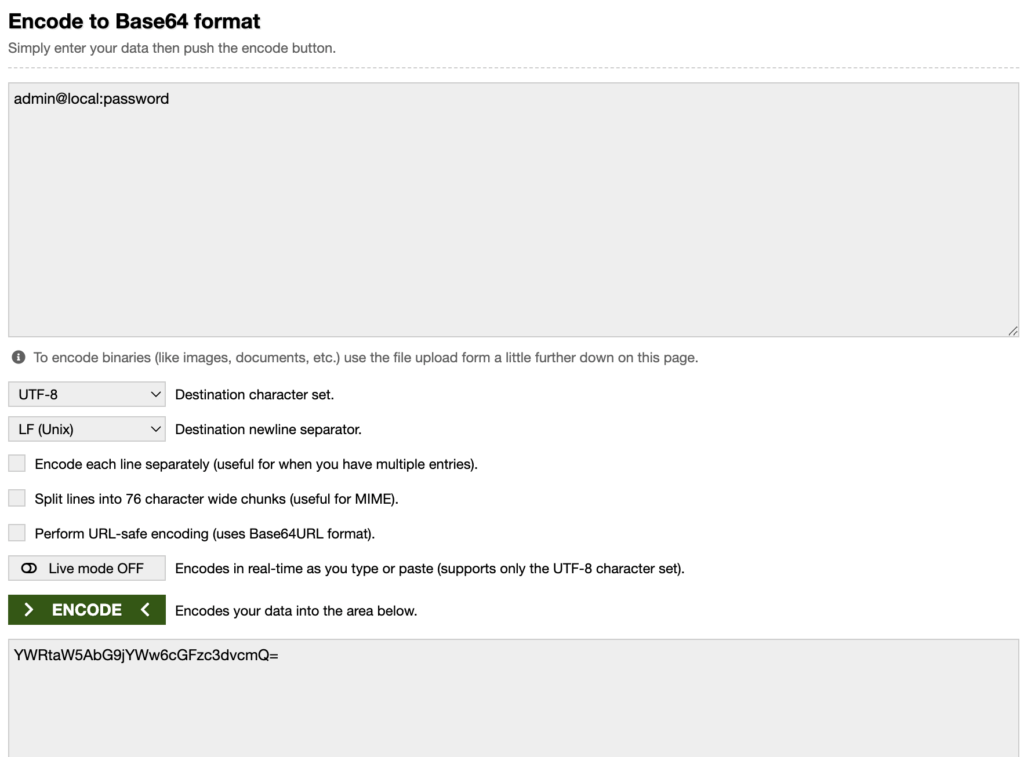This screenshot has width=1024, height=757.
Task: Check the split lines into 76 characters box
Action: [17, 498]
